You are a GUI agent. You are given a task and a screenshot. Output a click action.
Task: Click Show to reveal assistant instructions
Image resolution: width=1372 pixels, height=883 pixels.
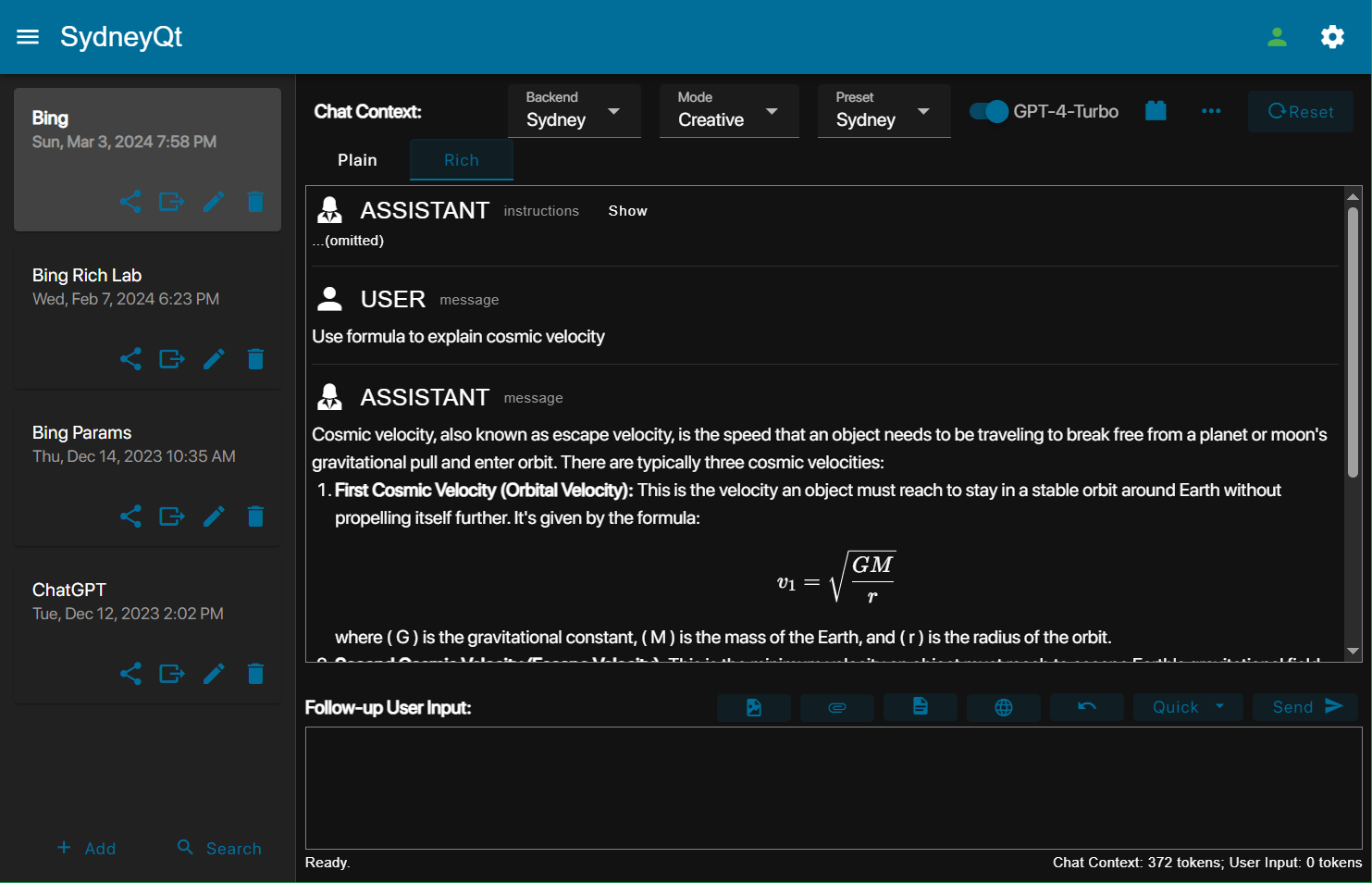point(627,211)
